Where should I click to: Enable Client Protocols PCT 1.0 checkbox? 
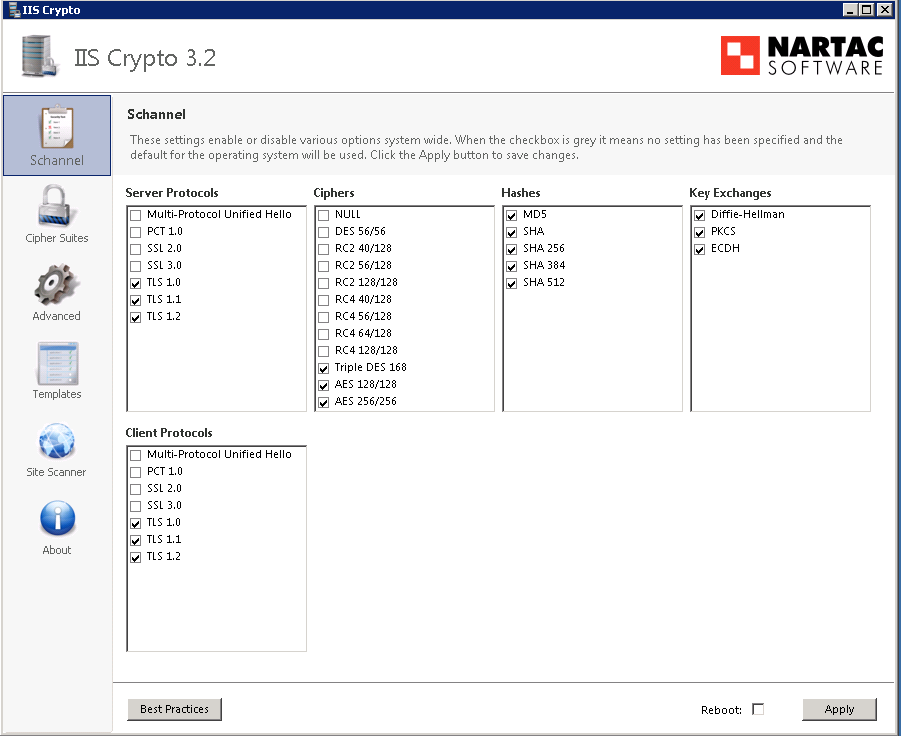136,472
